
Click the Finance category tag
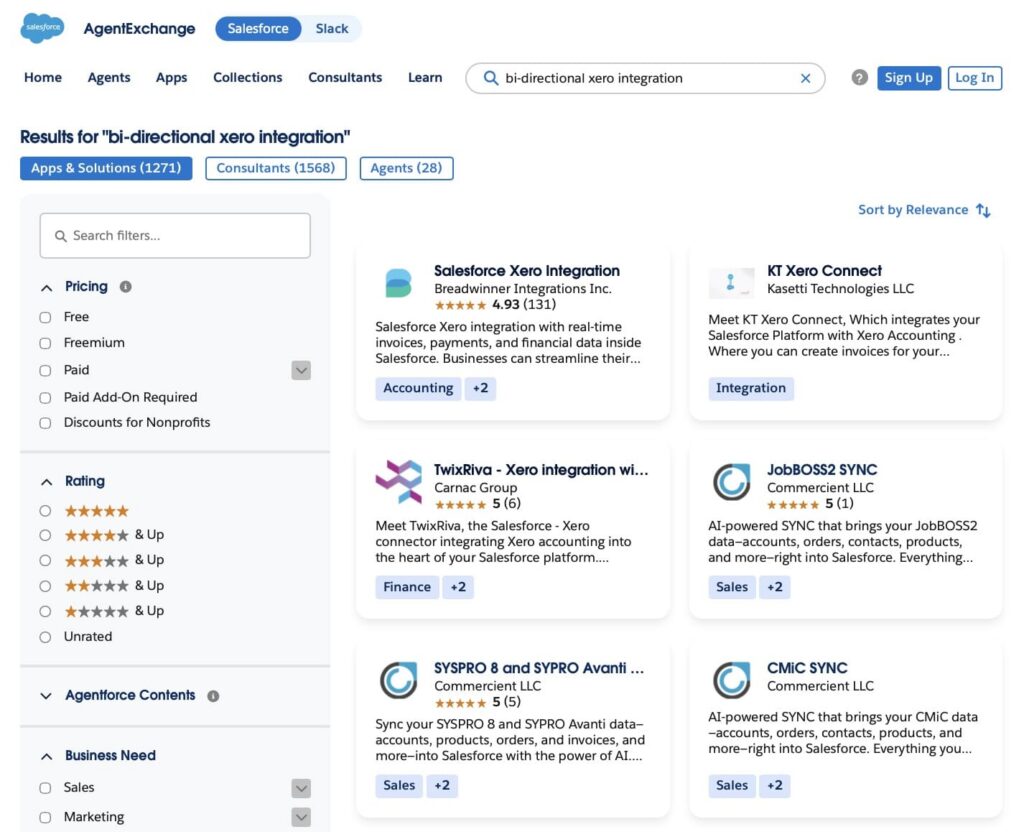tap(407, 587)
